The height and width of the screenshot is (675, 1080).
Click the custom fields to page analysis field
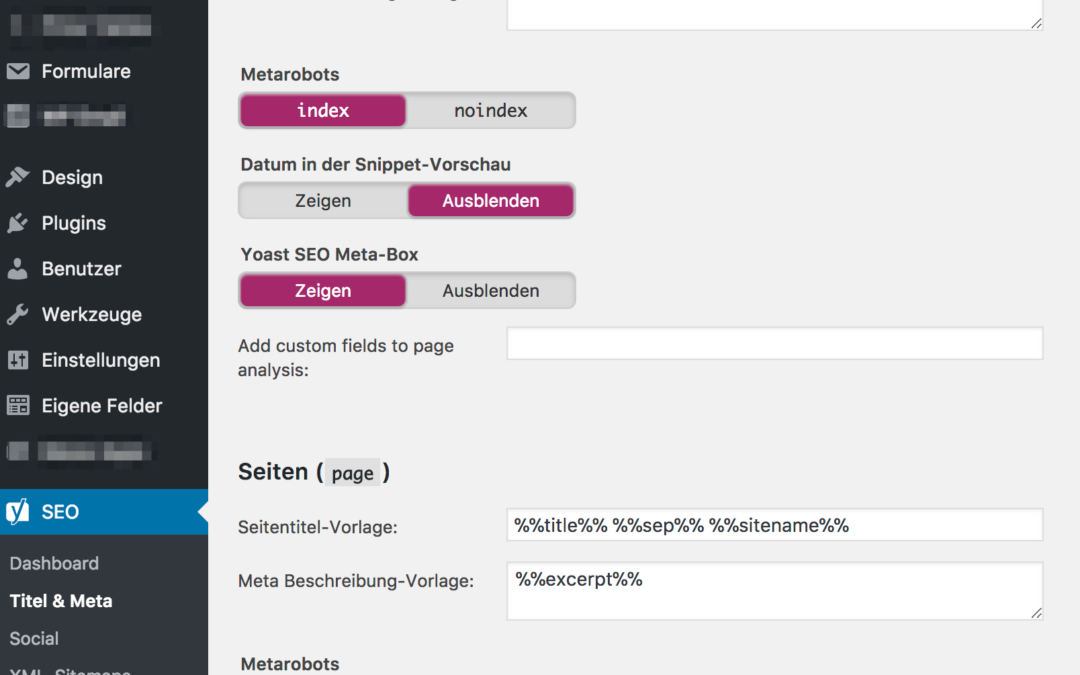pyautogui.click(x=774, y=343)
